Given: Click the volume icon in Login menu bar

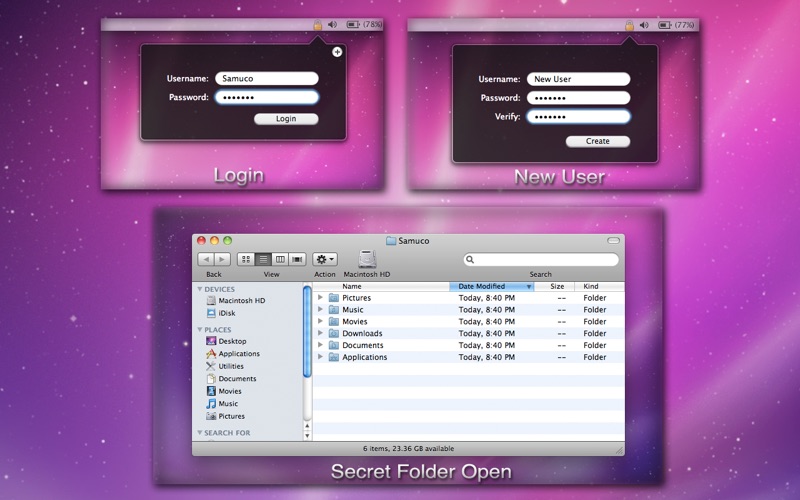Looking at the screenshot, I should pyautogui.click(x=333, y=24).
